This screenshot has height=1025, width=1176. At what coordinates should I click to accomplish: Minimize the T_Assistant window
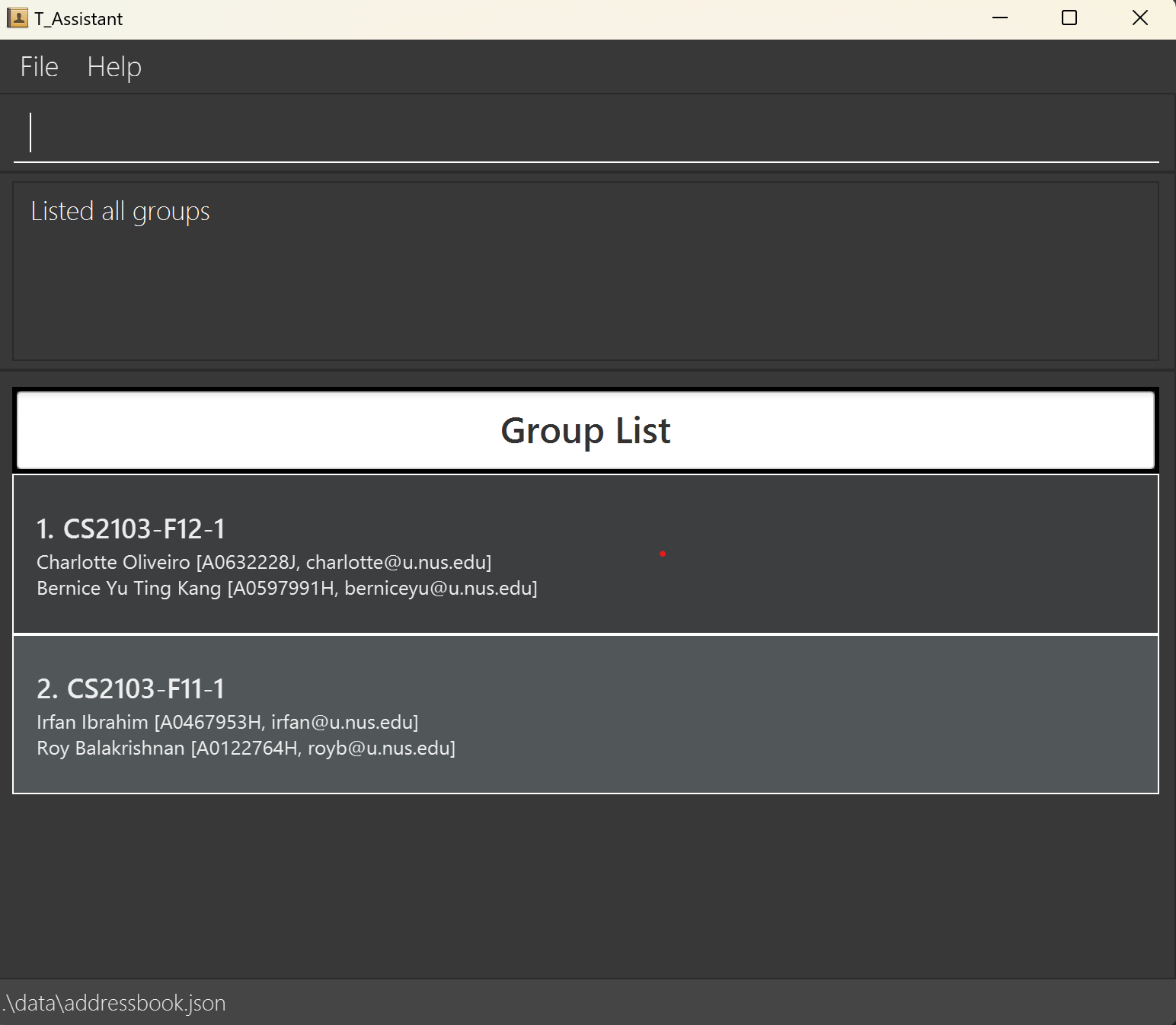(x=1000, y=18)
